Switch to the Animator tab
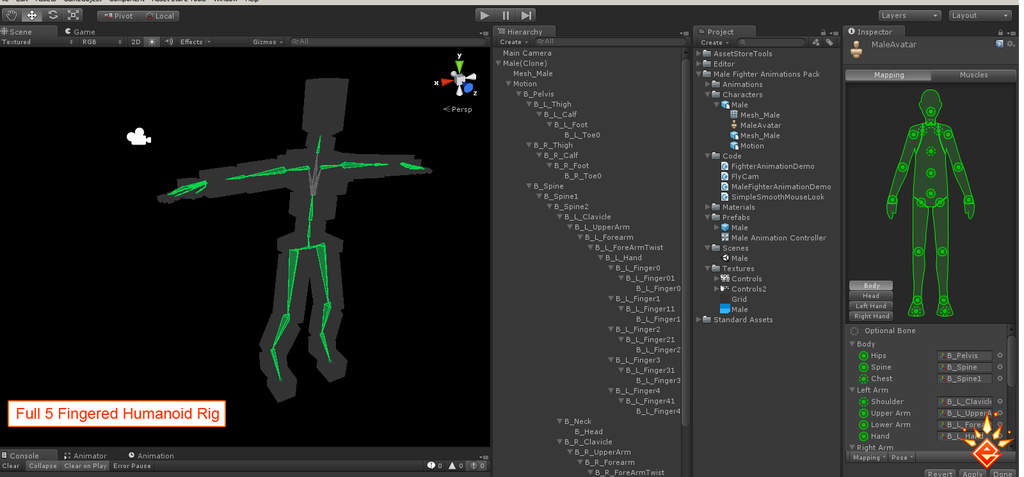 point(86,456)
